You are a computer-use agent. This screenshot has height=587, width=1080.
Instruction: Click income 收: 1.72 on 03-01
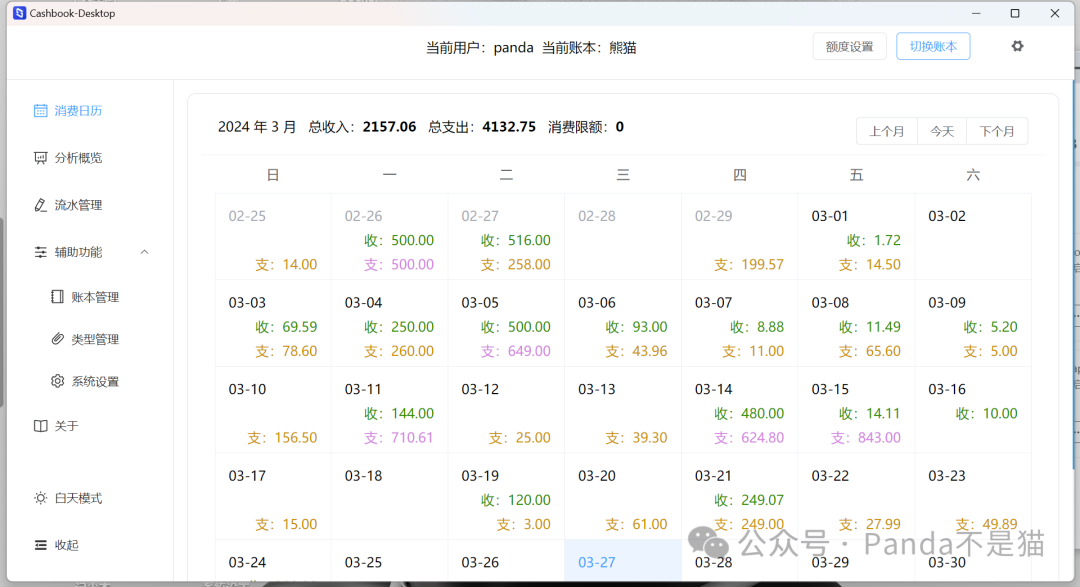tap(873, 240)
